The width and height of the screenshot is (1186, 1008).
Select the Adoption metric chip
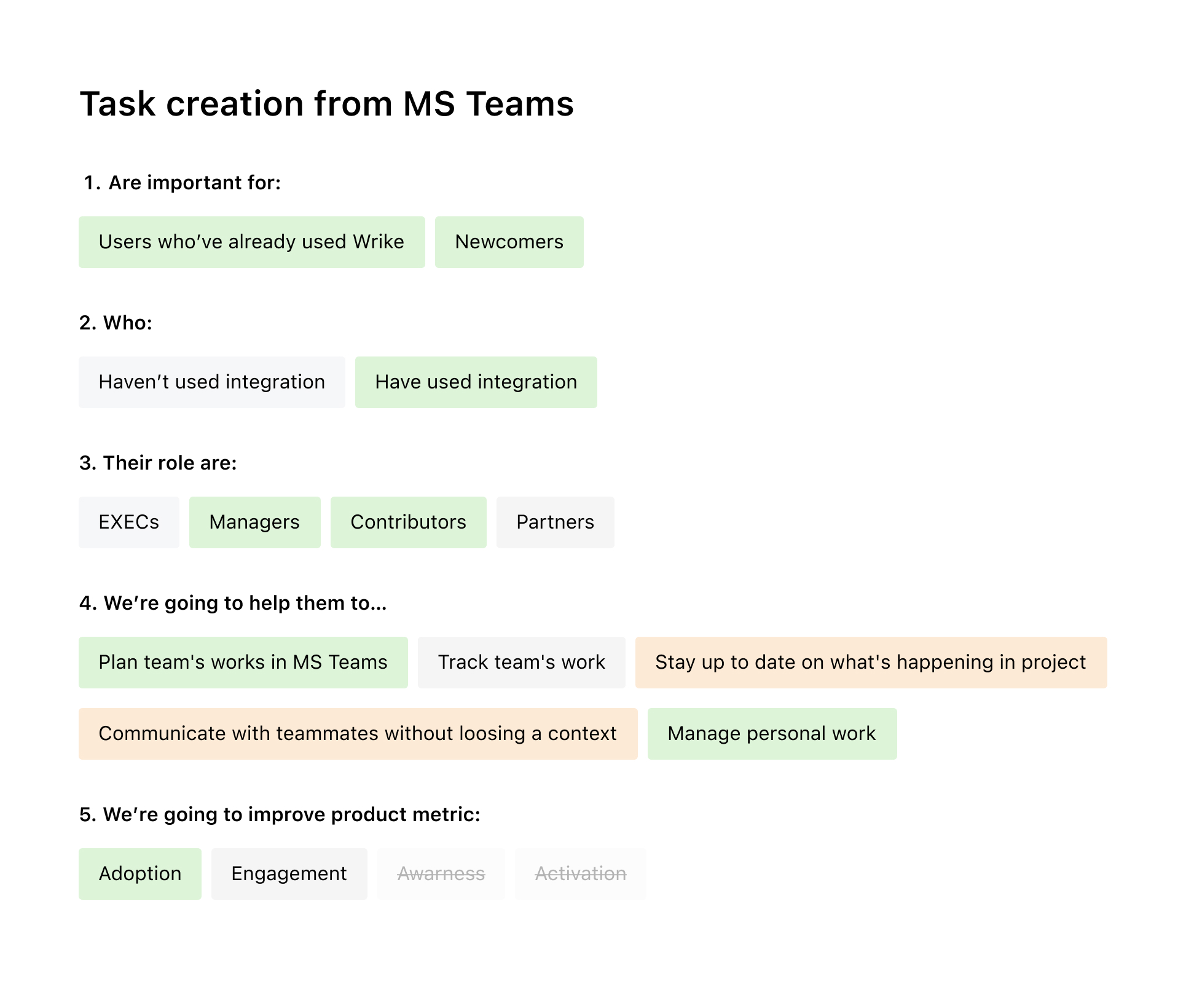139,873
